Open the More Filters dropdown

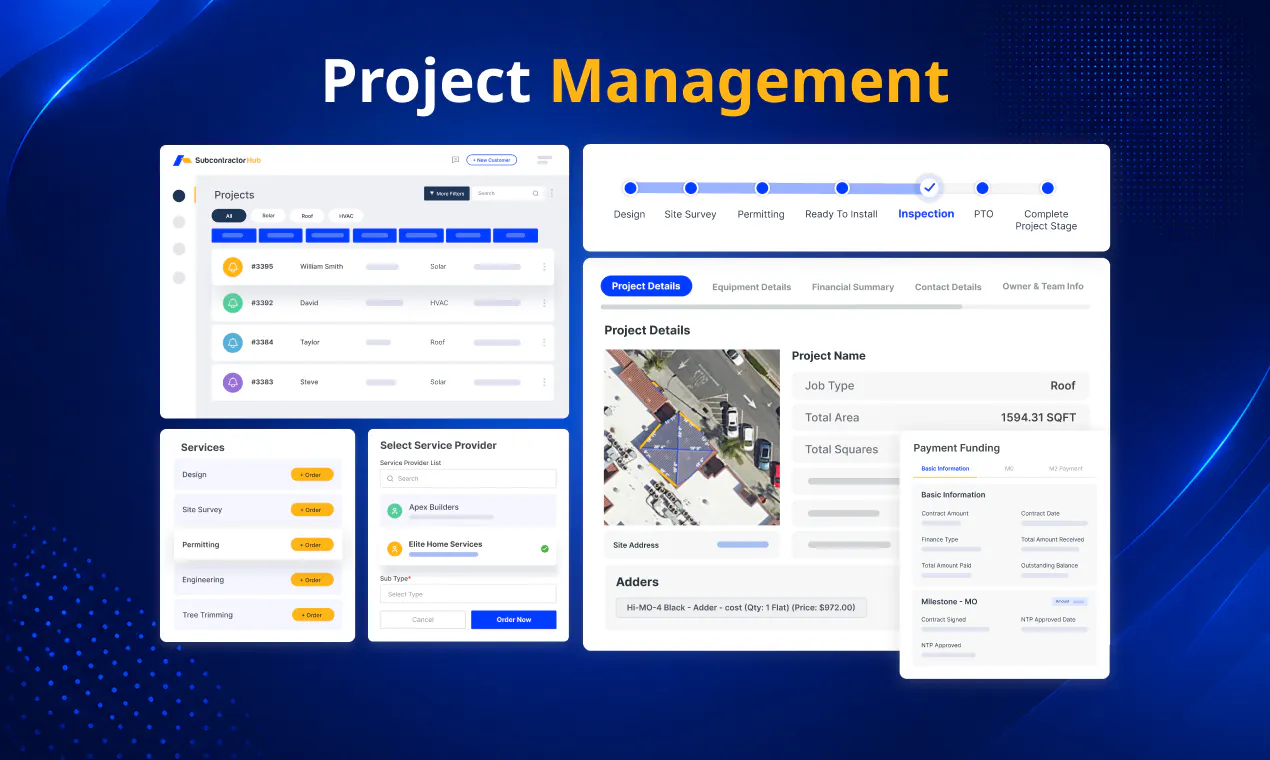click(x=447, y=193)
